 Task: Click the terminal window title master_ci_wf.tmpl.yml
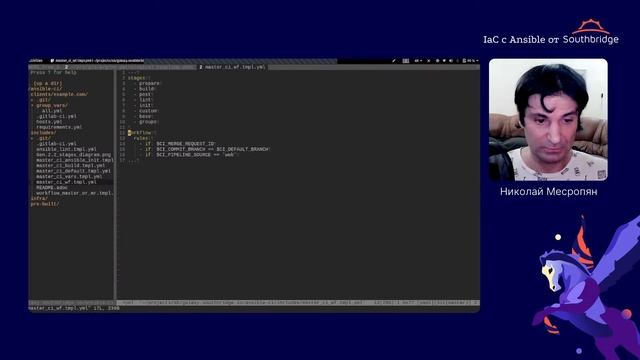(99, 61)
